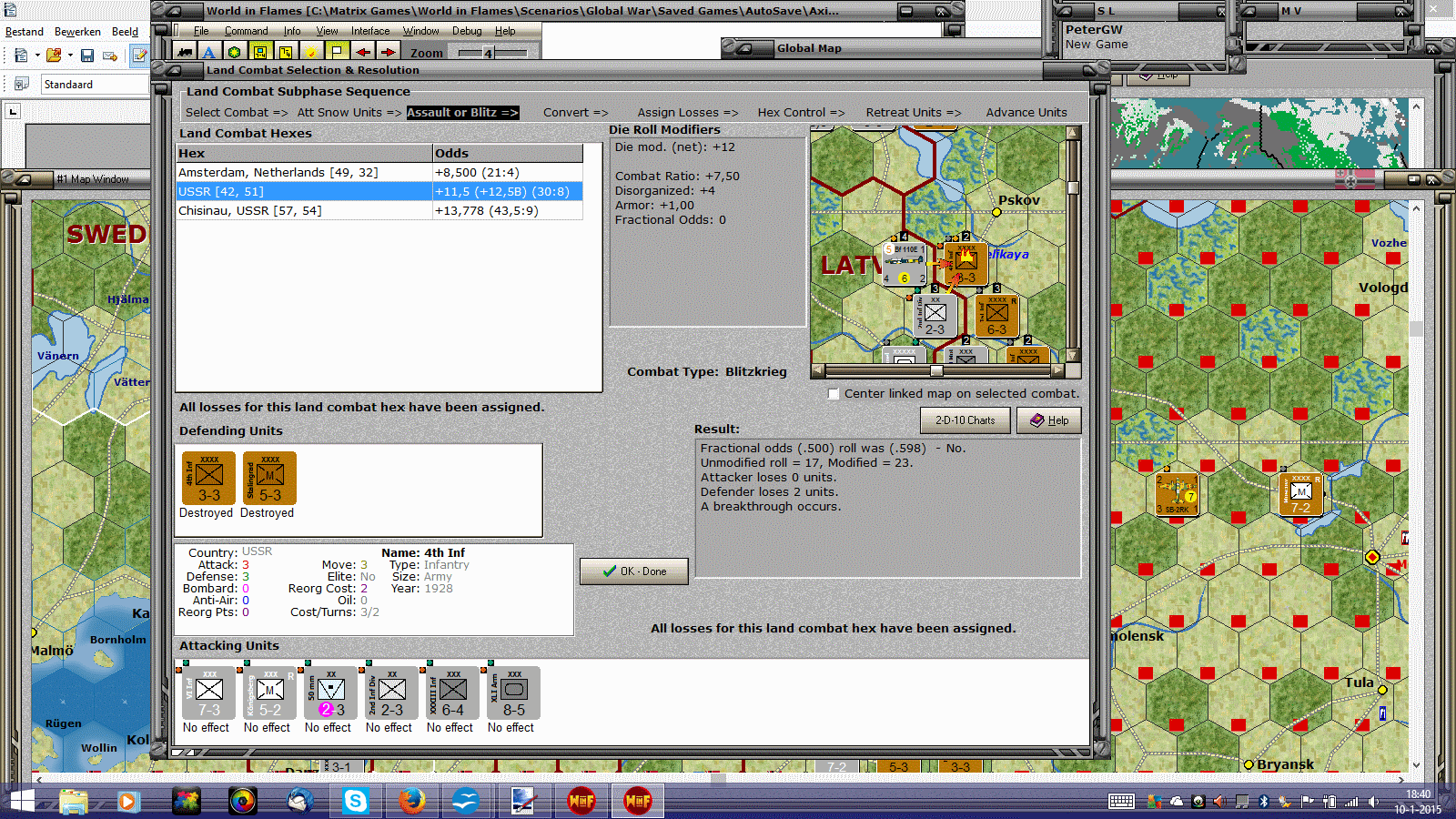Click the small yellow unit counter toolbar icon
1456x819 pixels.
286,52
